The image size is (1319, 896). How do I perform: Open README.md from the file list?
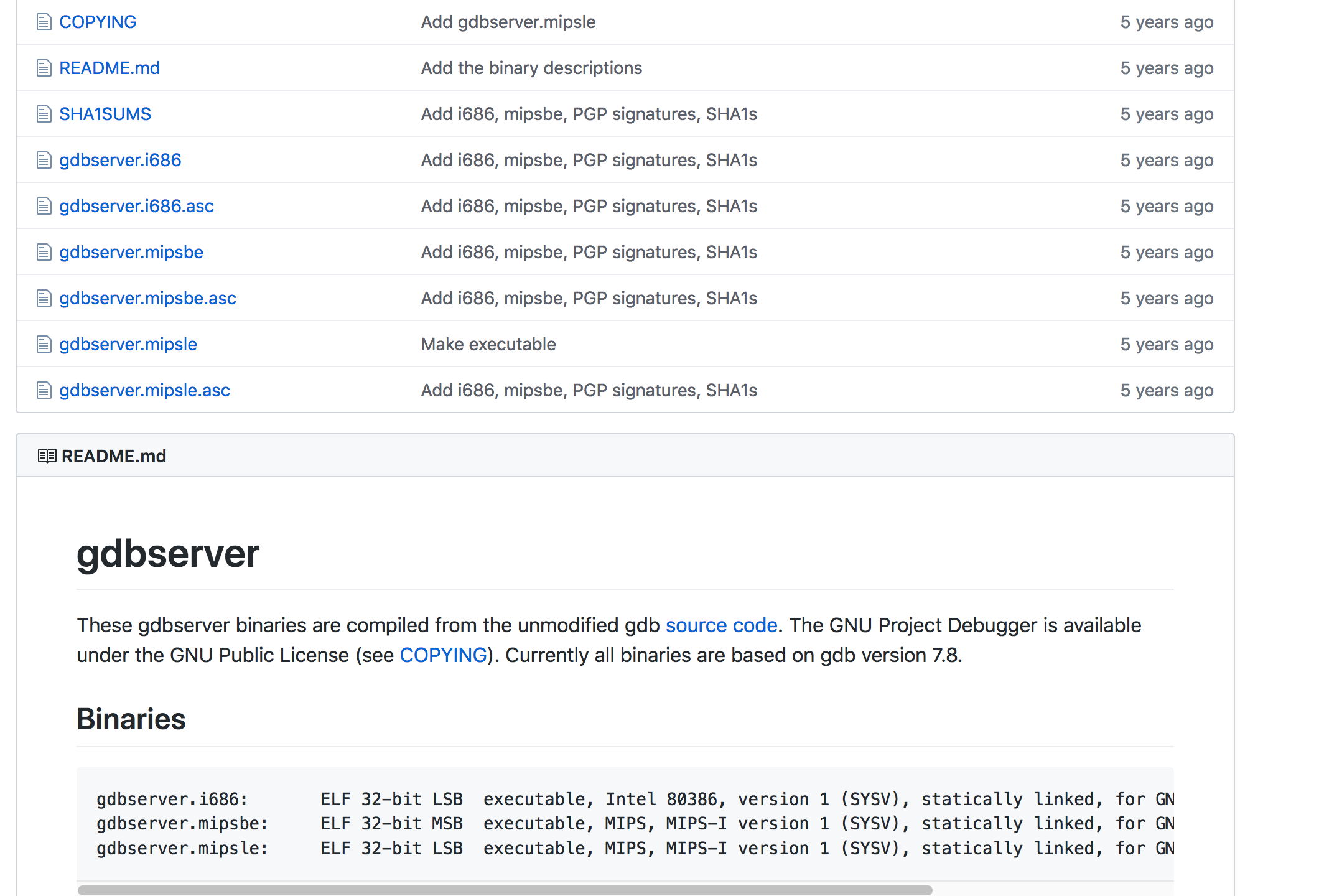point(110,68)
